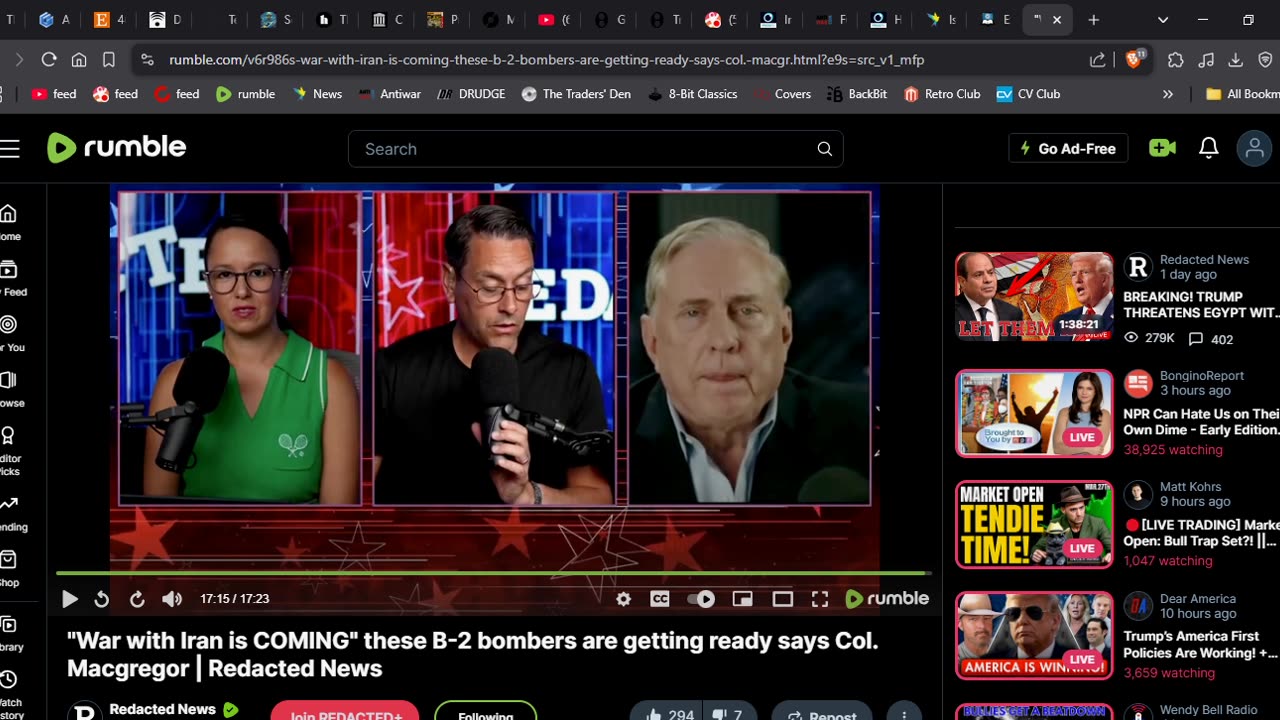Go to browser home page

point(79,60)
